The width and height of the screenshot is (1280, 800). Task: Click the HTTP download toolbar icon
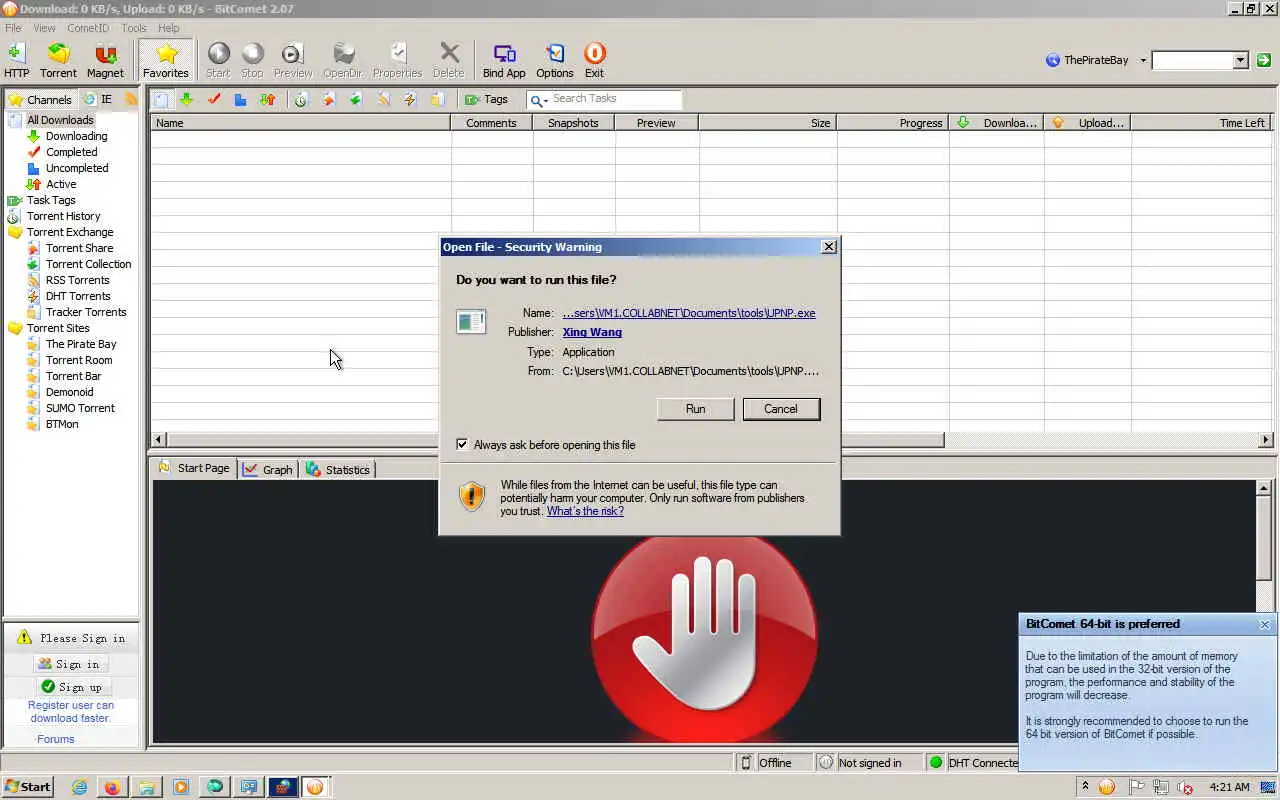[x=16, y=60]
